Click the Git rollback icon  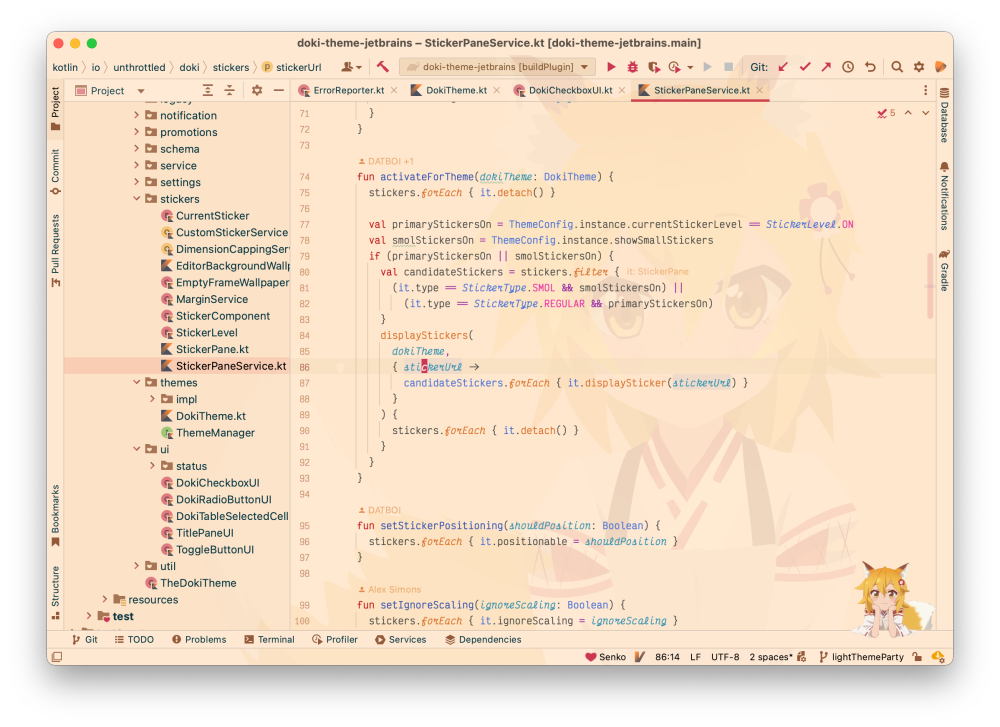click(870, 67)
